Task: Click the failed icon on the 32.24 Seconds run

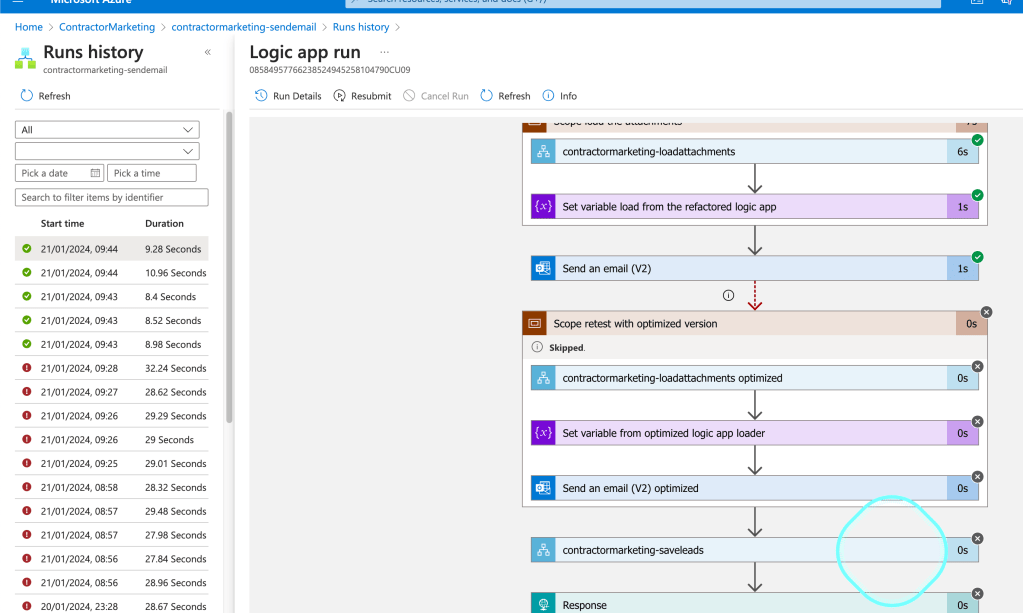Action: [x=27, y=368]
